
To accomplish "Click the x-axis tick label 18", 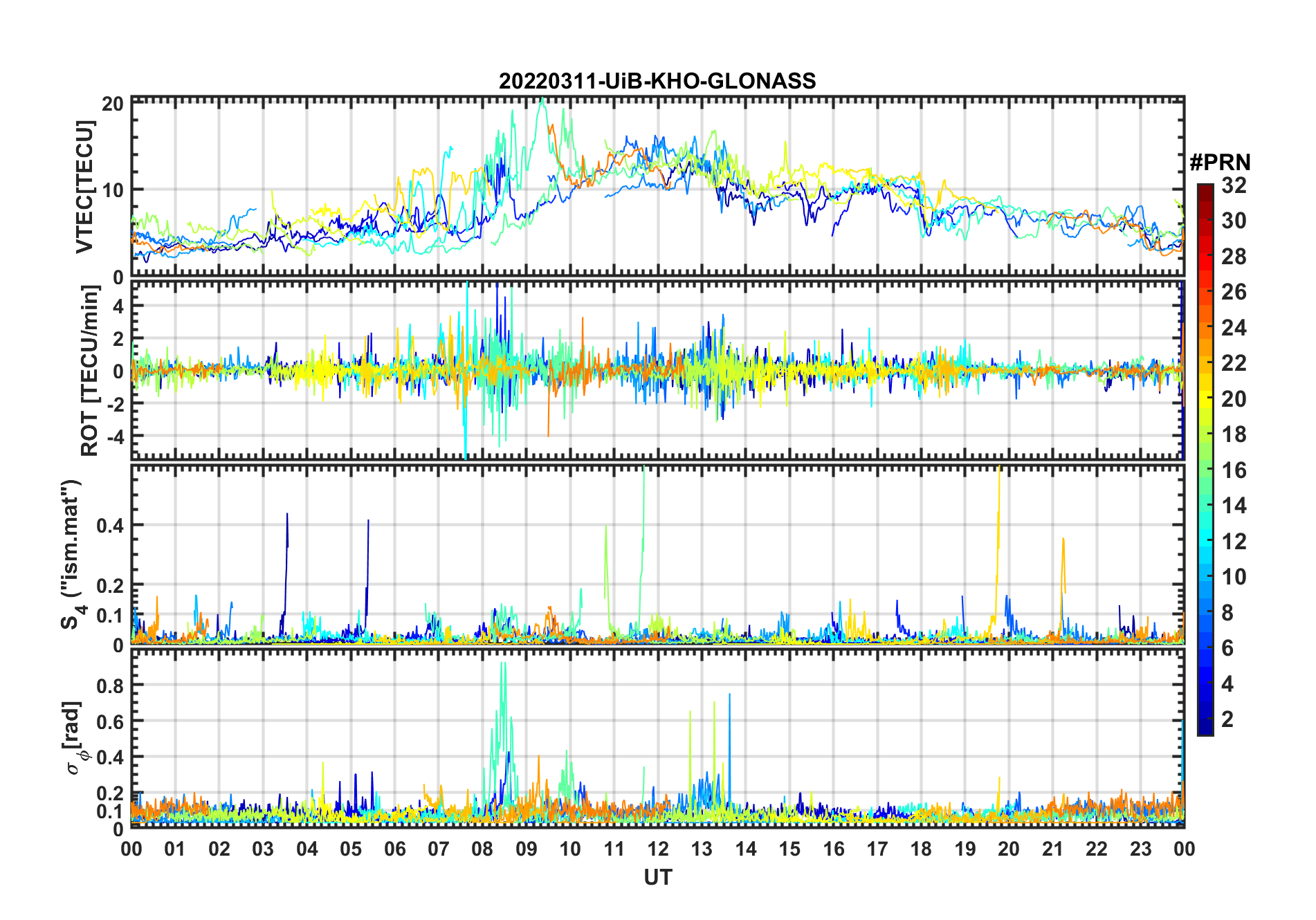I will [921, 849].
